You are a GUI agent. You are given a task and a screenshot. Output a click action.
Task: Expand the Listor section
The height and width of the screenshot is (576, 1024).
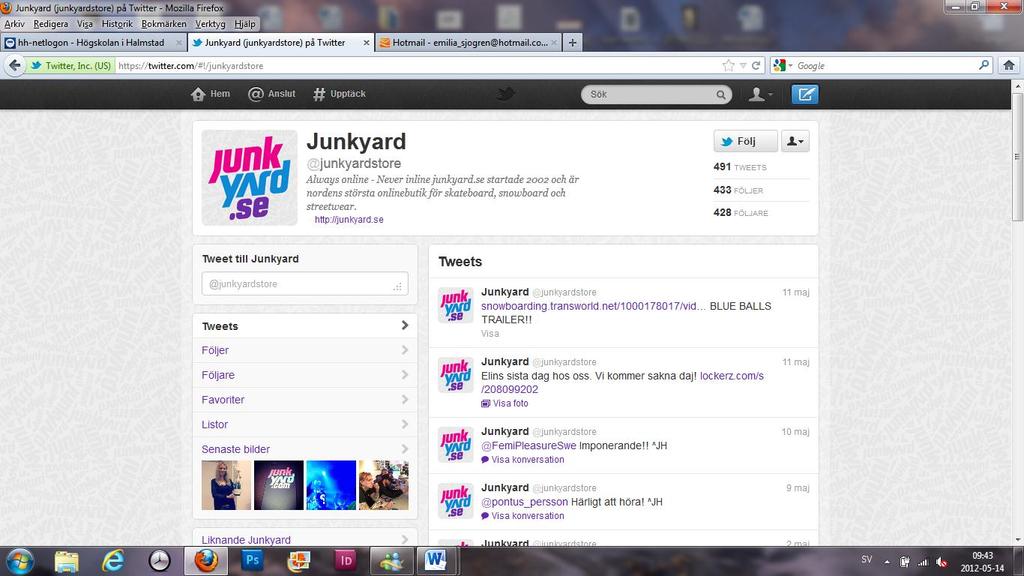click(305, 424)
